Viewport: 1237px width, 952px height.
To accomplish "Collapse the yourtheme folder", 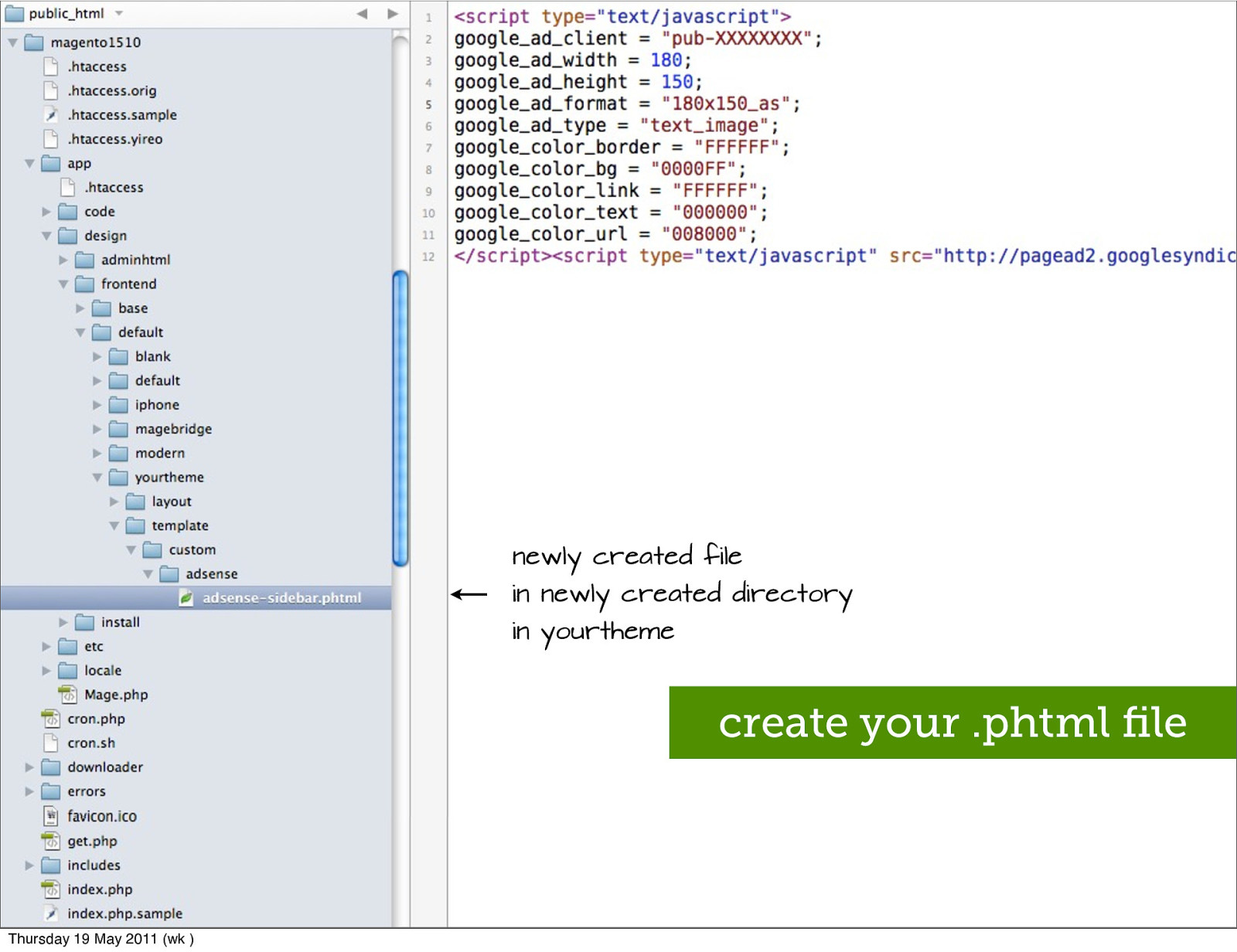I will tap(97, 478).
